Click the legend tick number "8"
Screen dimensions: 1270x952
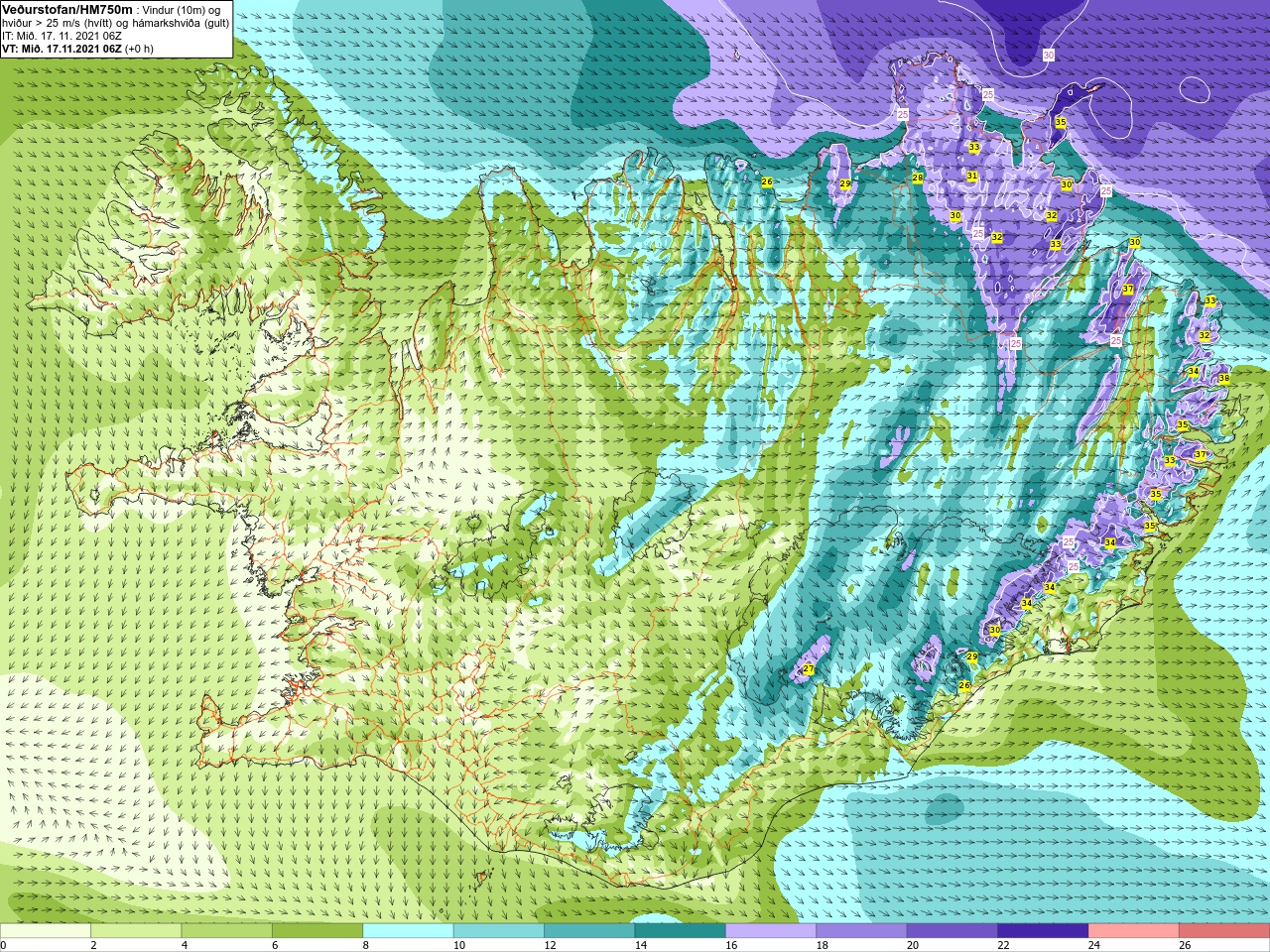[x=365, y=945]
